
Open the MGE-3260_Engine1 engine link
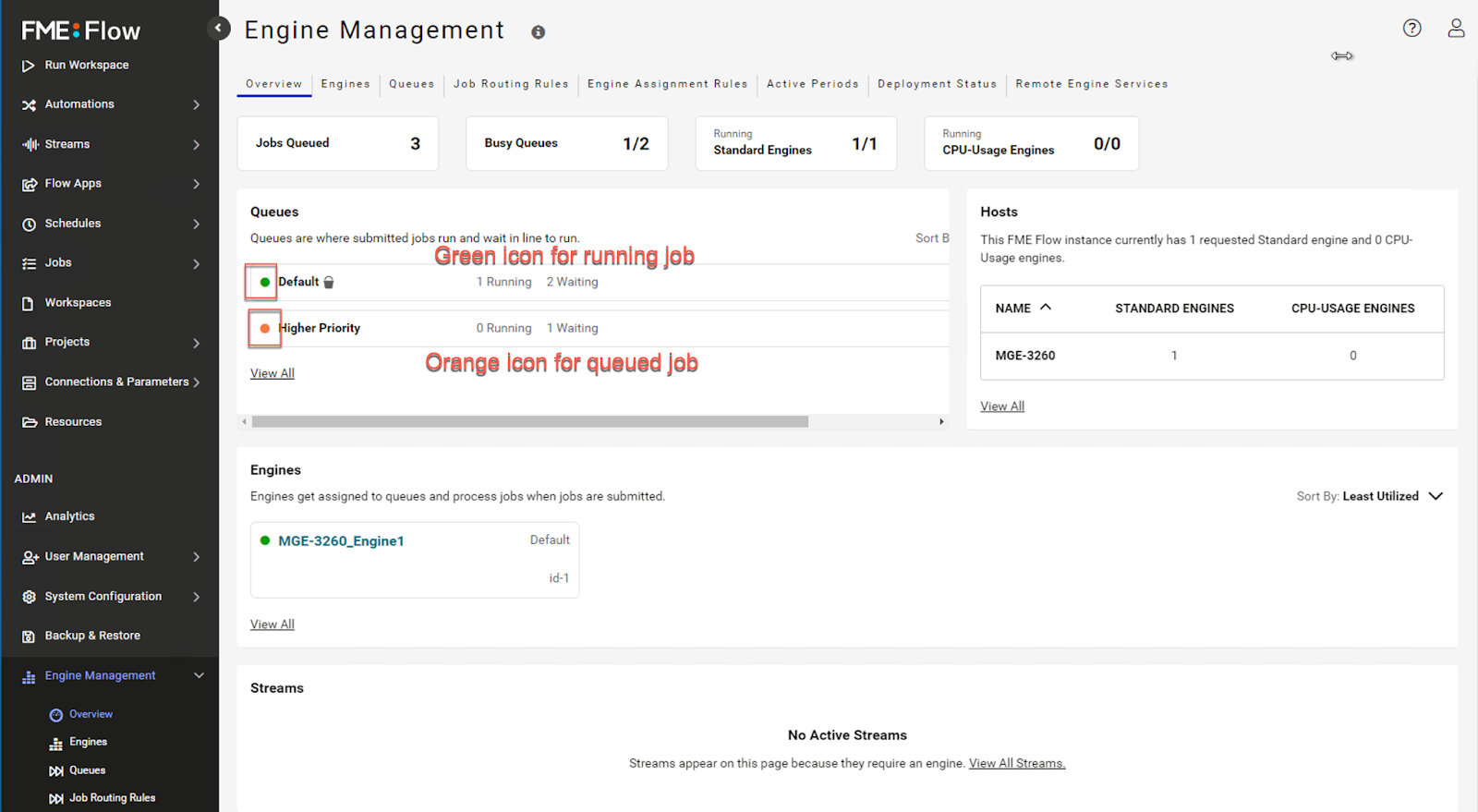(341, 541)
